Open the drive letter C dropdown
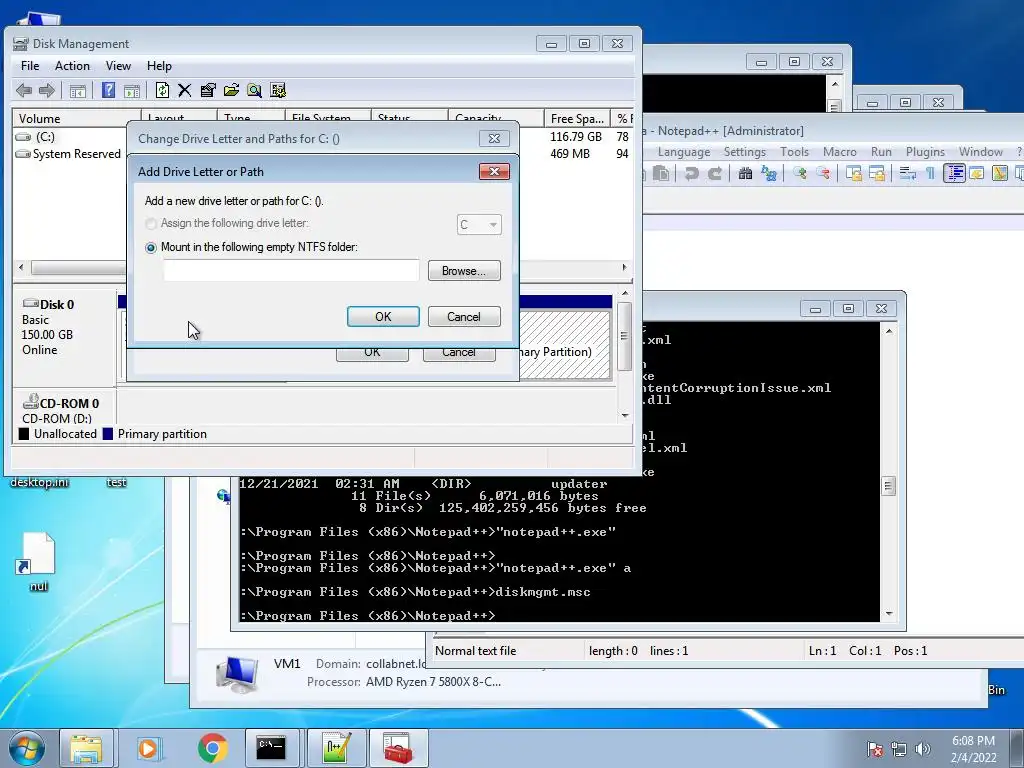 point(479,225)
